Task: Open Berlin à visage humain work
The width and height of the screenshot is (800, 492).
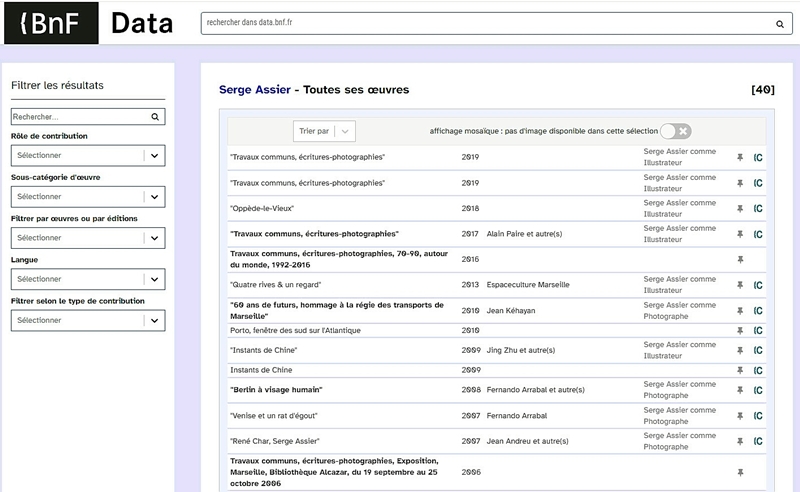Action: [x=276, y=390]
